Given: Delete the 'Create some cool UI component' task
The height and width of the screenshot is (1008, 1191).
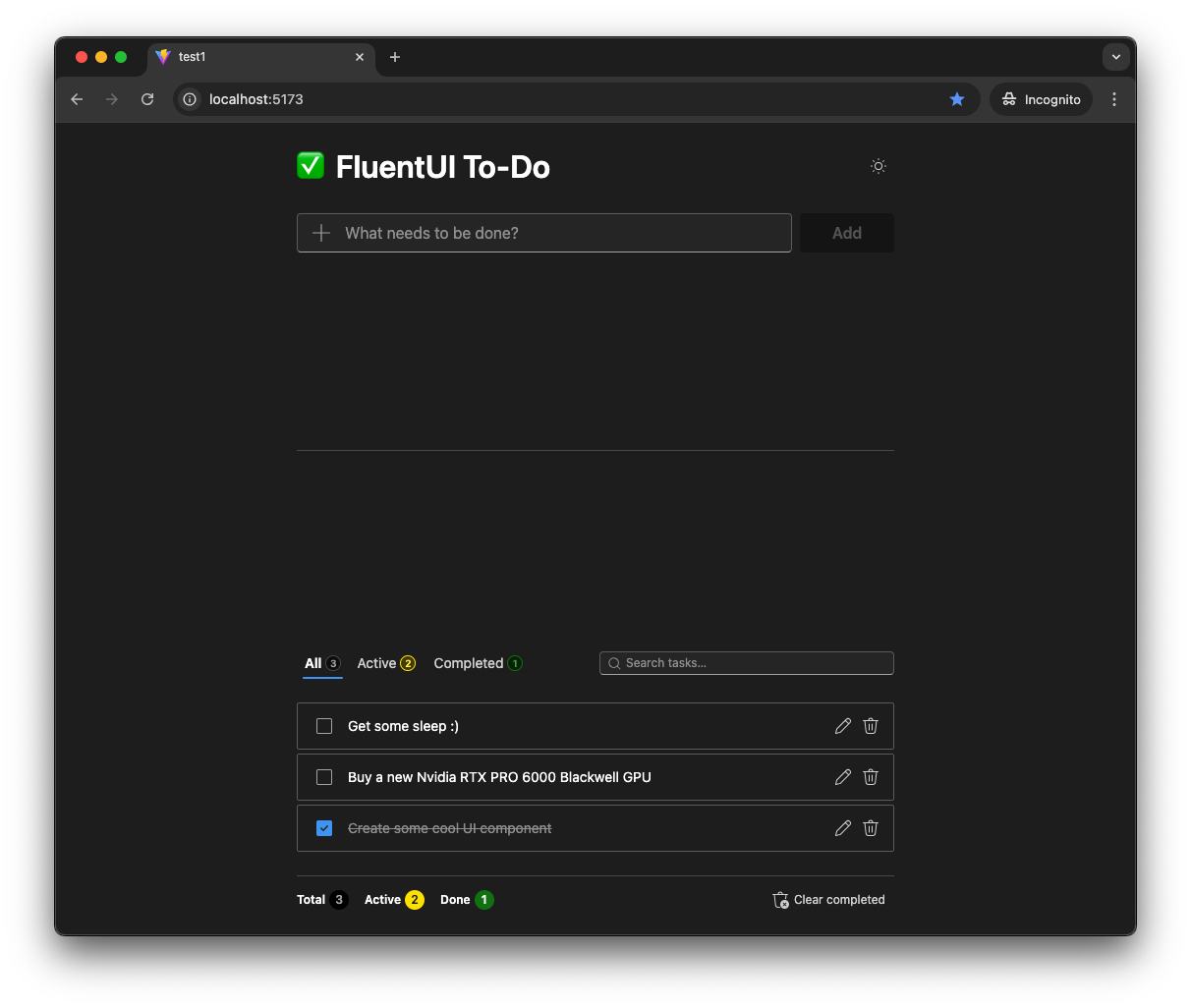Looking at the screenshot, I should click(871, 828).
